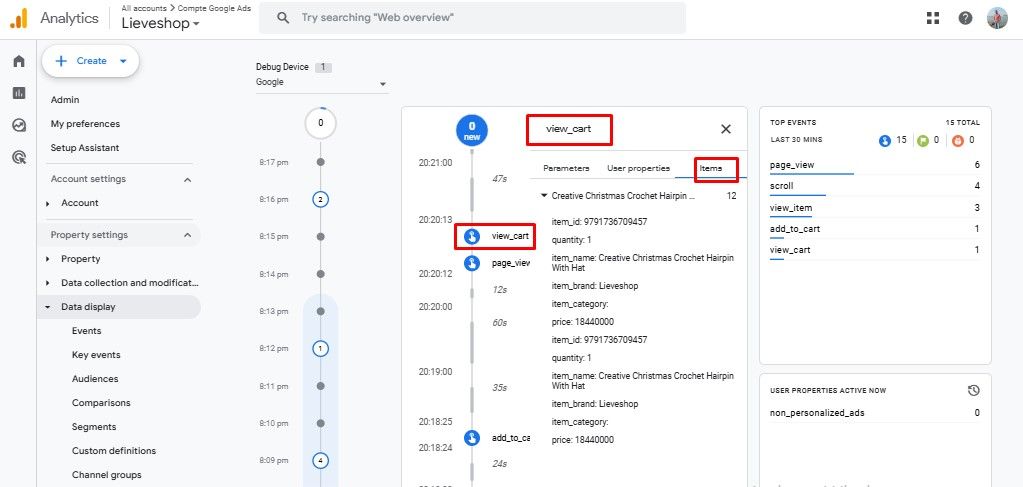Click the search magnifier icon
The height and width of the screenshot is (487, 1023).
point(283,18)
